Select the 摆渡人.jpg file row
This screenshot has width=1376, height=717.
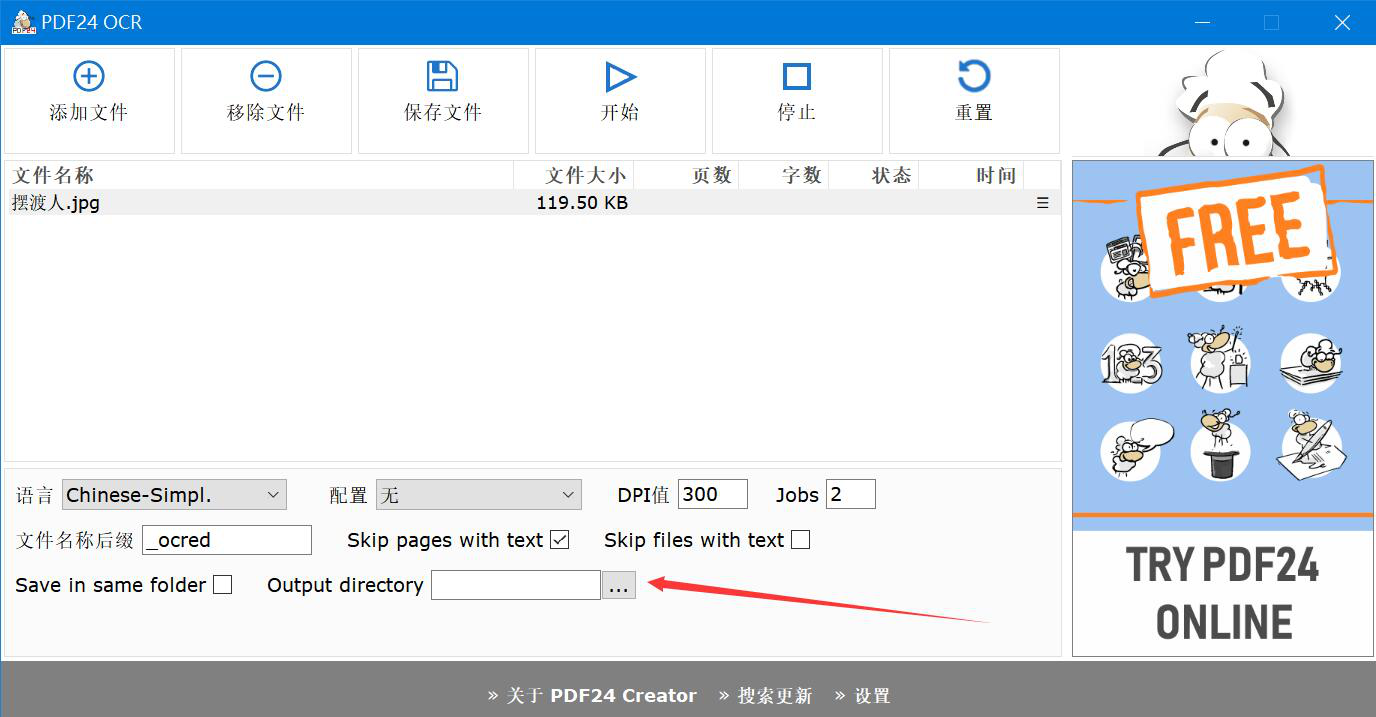coord(532,203)
